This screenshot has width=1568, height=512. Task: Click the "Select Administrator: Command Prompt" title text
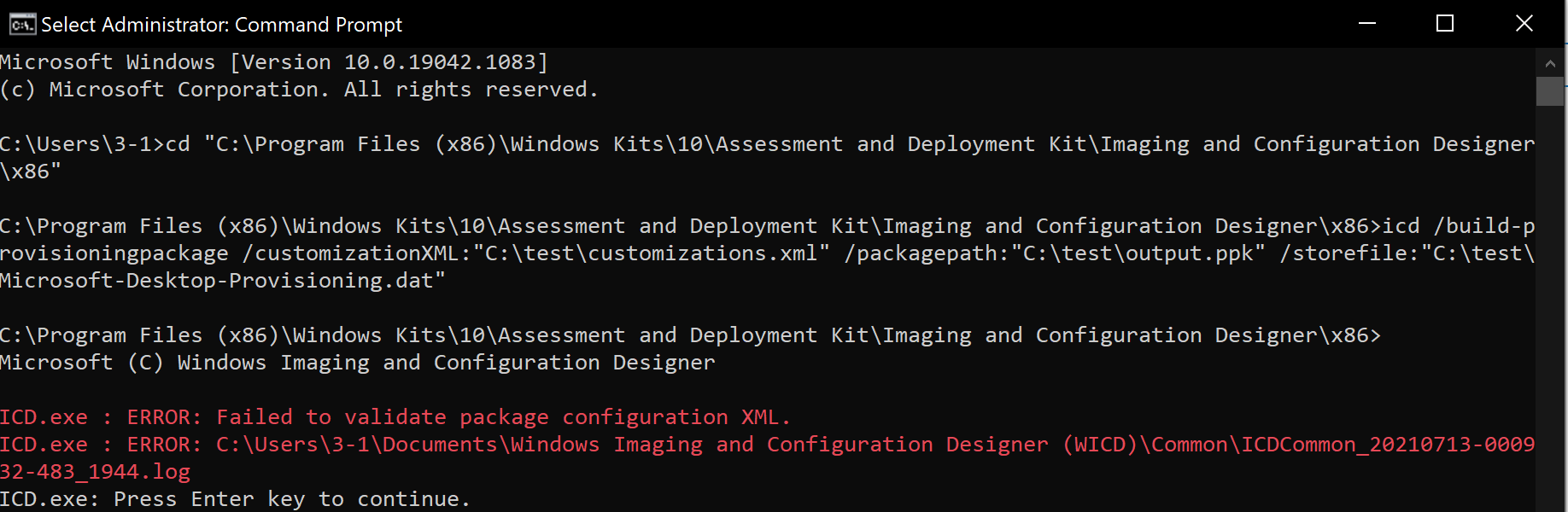[x=221, y=25]
